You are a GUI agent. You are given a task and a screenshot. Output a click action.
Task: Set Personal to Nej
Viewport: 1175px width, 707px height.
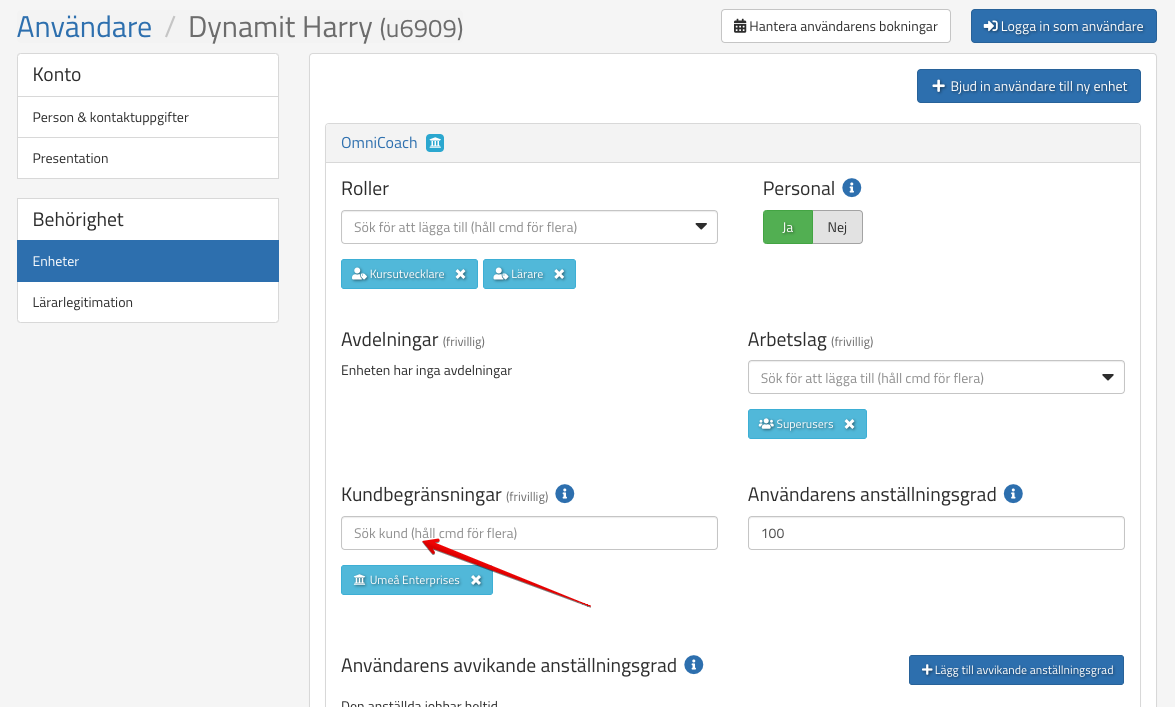click(837, 227)
